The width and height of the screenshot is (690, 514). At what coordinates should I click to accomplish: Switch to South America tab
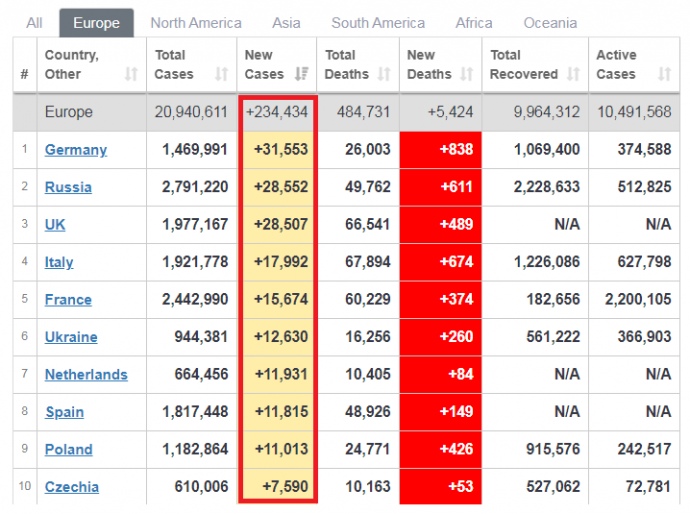[378, 23]
